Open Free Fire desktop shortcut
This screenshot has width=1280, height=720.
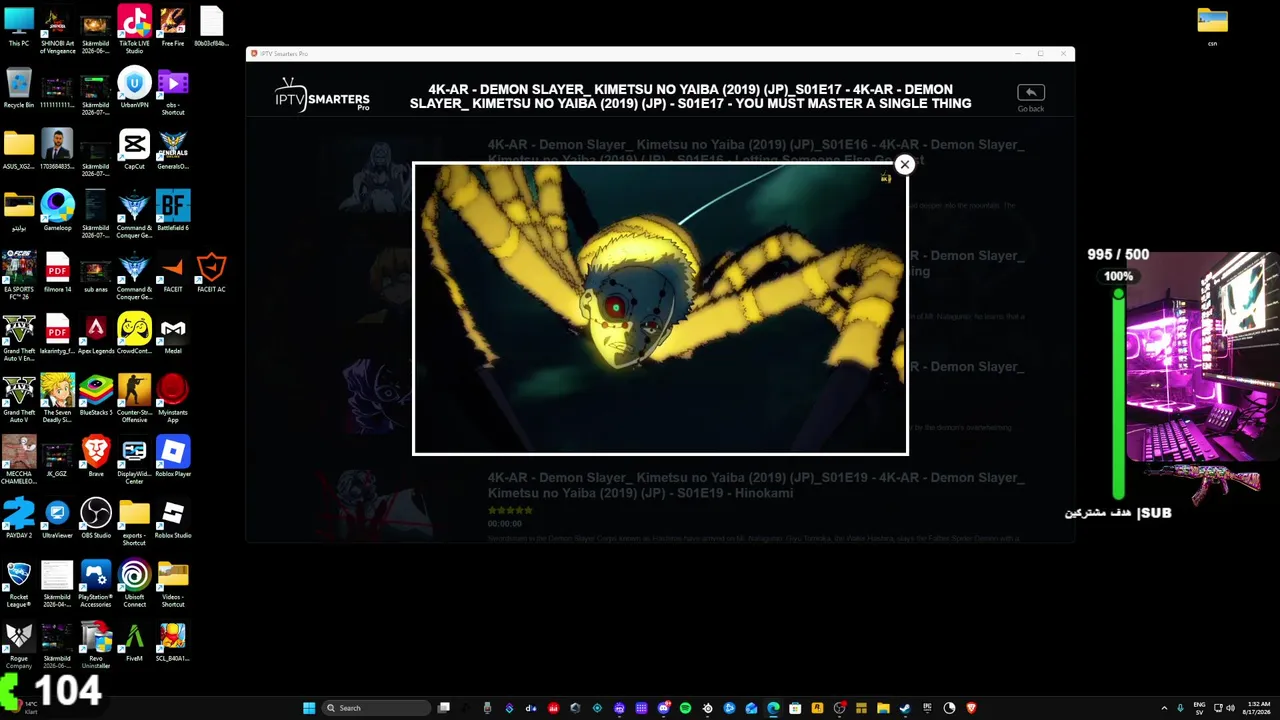[173, 26]
